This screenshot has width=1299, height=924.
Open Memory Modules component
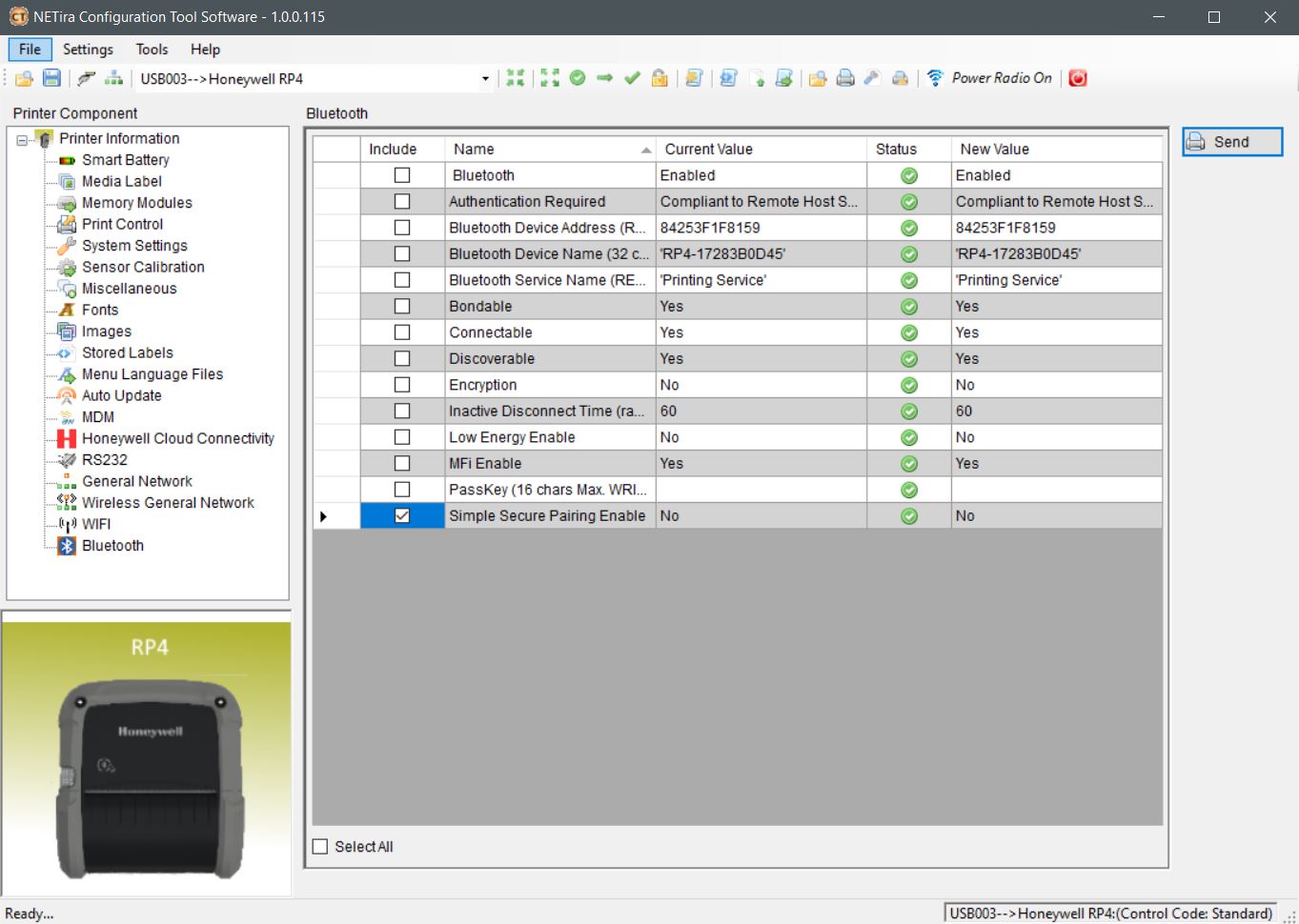137,203
